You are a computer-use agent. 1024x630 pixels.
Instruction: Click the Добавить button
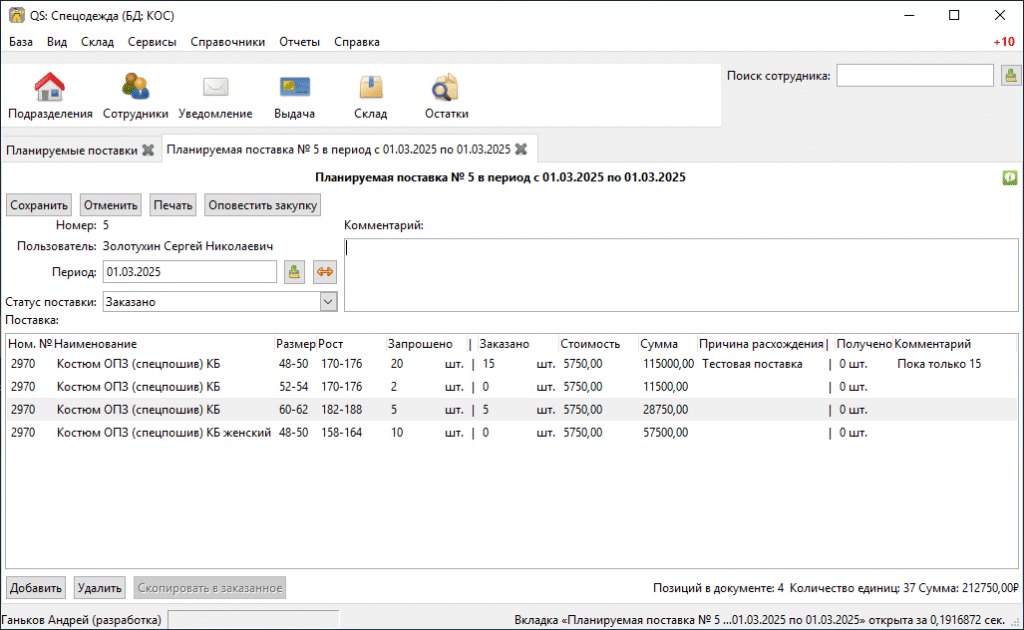(35, 588)
